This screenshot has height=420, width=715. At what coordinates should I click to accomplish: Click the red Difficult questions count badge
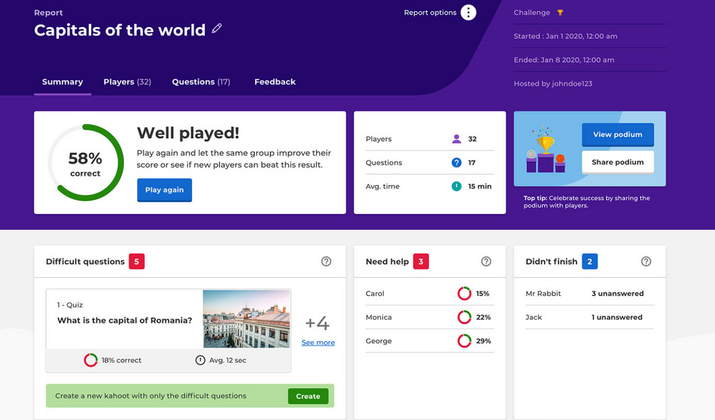click(x=137, y=261)
